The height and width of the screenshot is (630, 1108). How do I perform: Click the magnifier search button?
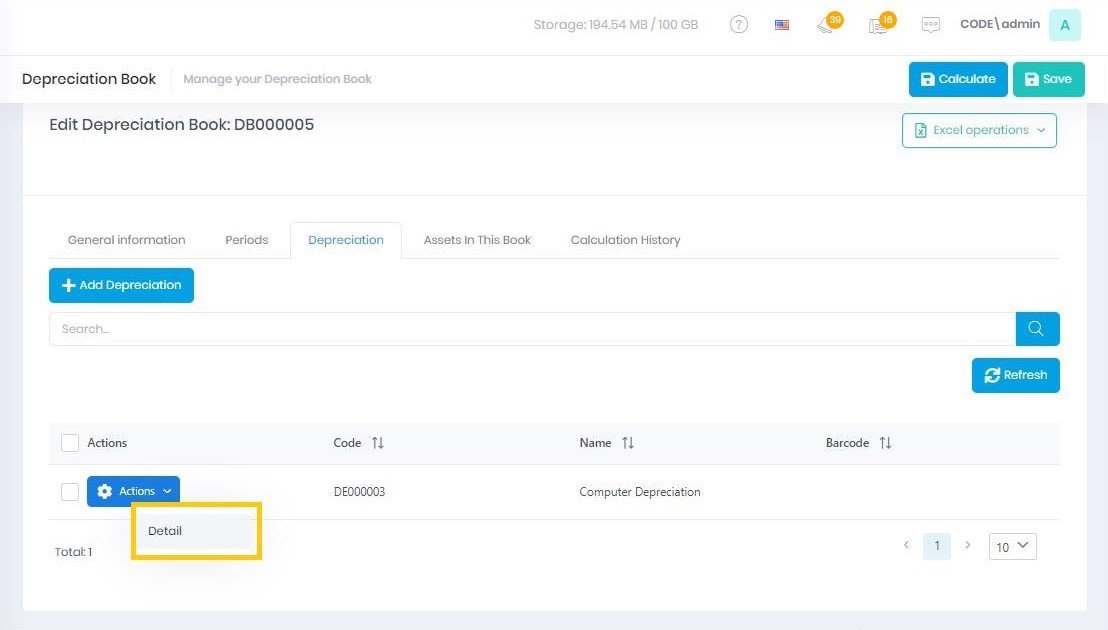1037,329
